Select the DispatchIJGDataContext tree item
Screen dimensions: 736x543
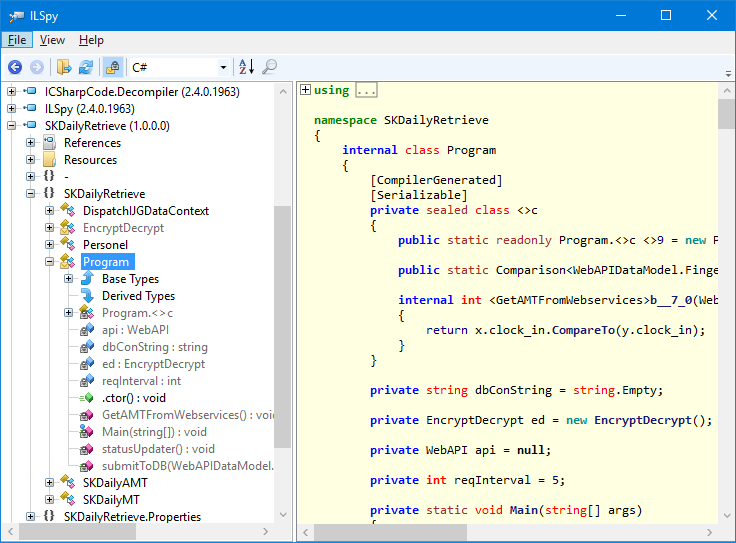point(146,211)
